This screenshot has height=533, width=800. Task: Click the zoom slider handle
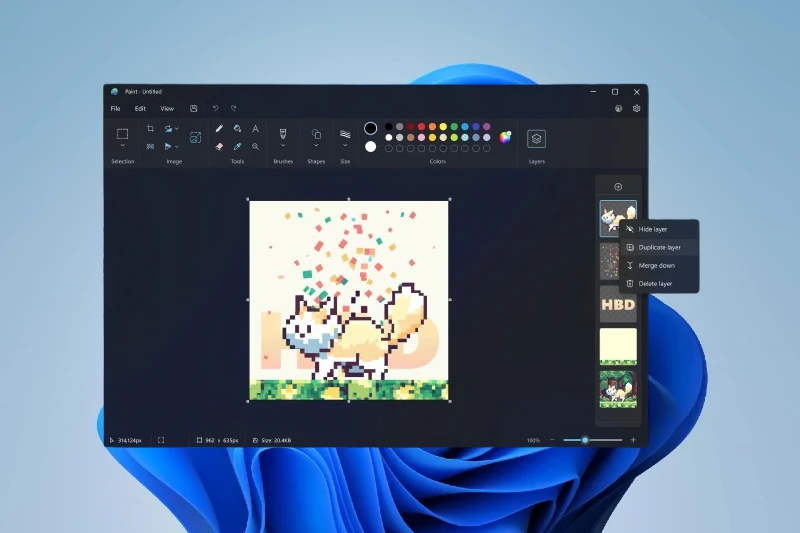point(585,440)
